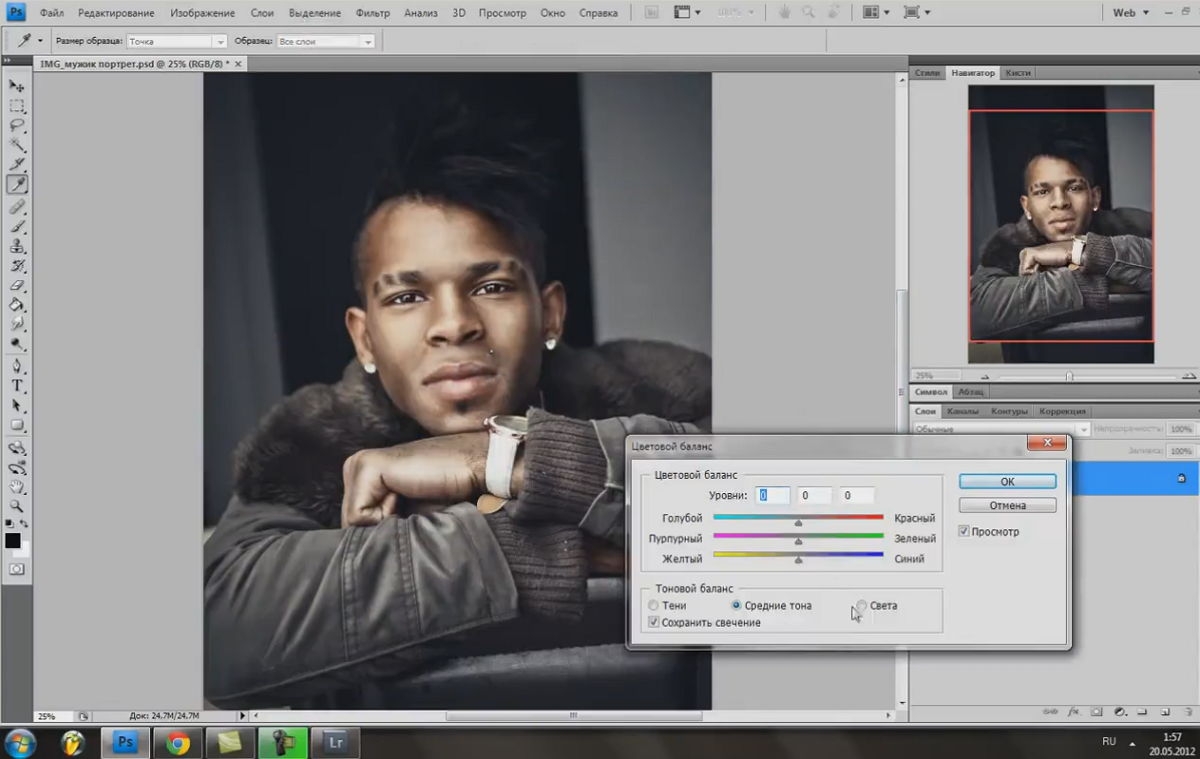Switch to the Кисти panel tab
This screenshot has width=1200, height=759.
1018,73
